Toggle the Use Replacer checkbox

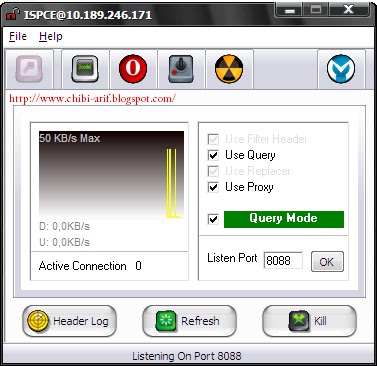(x=213, y=171)
